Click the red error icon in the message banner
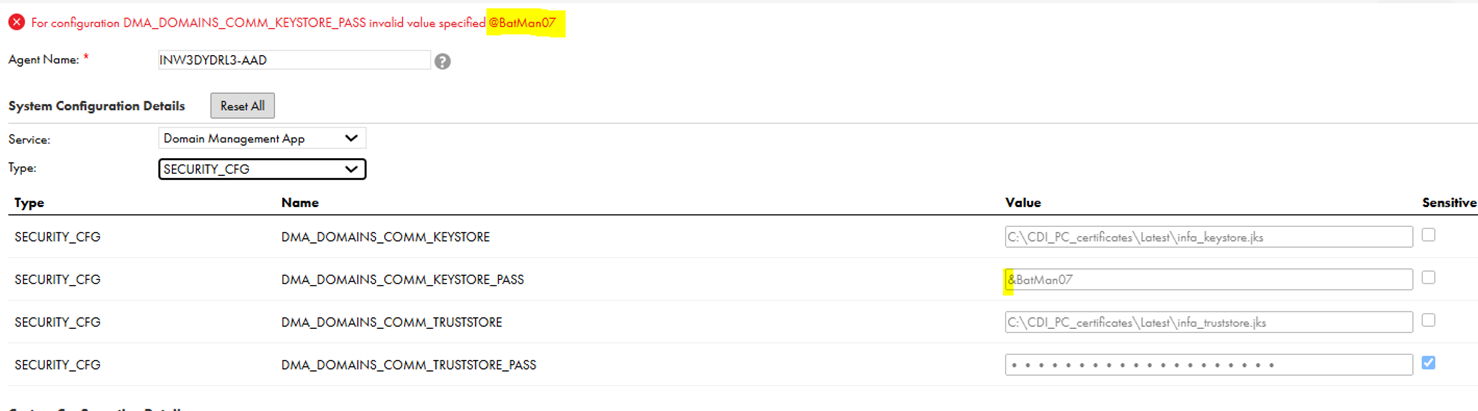This screenshot has width=1478, height=411. pyautogui.click(x=16, y=23)
